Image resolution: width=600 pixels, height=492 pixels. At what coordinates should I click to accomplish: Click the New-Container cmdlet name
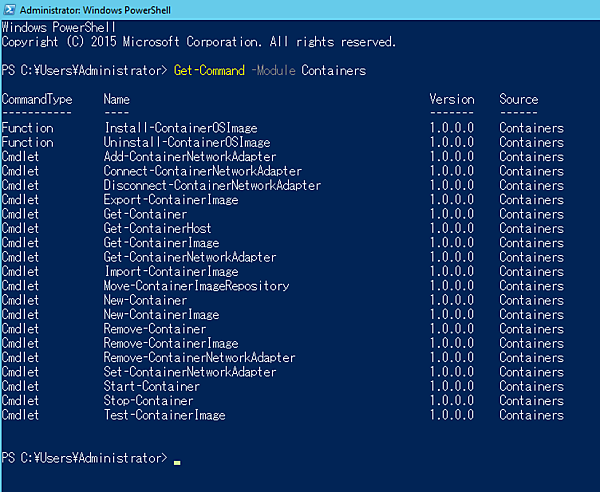click(145, 300)
